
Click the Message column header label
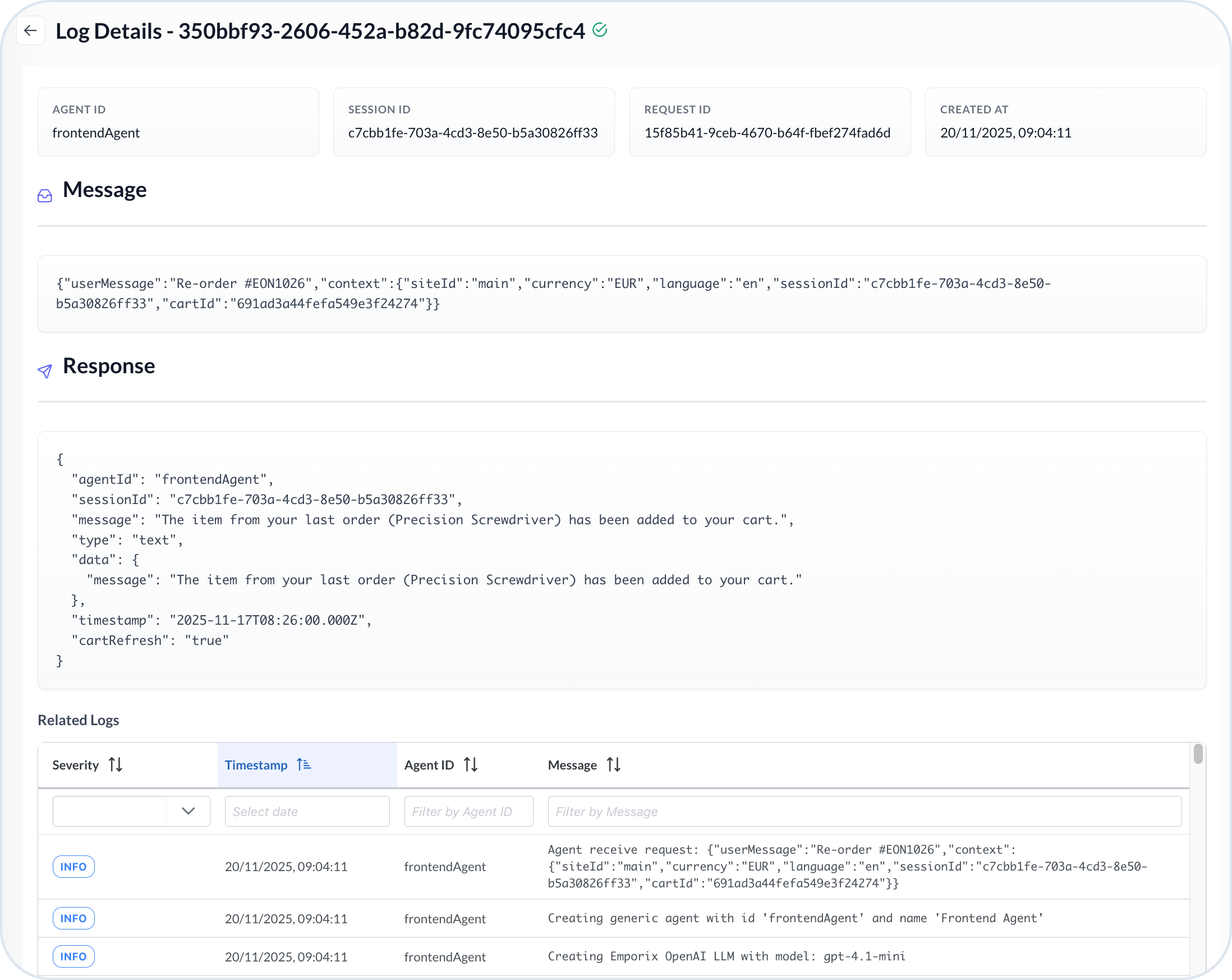point(573,765)
